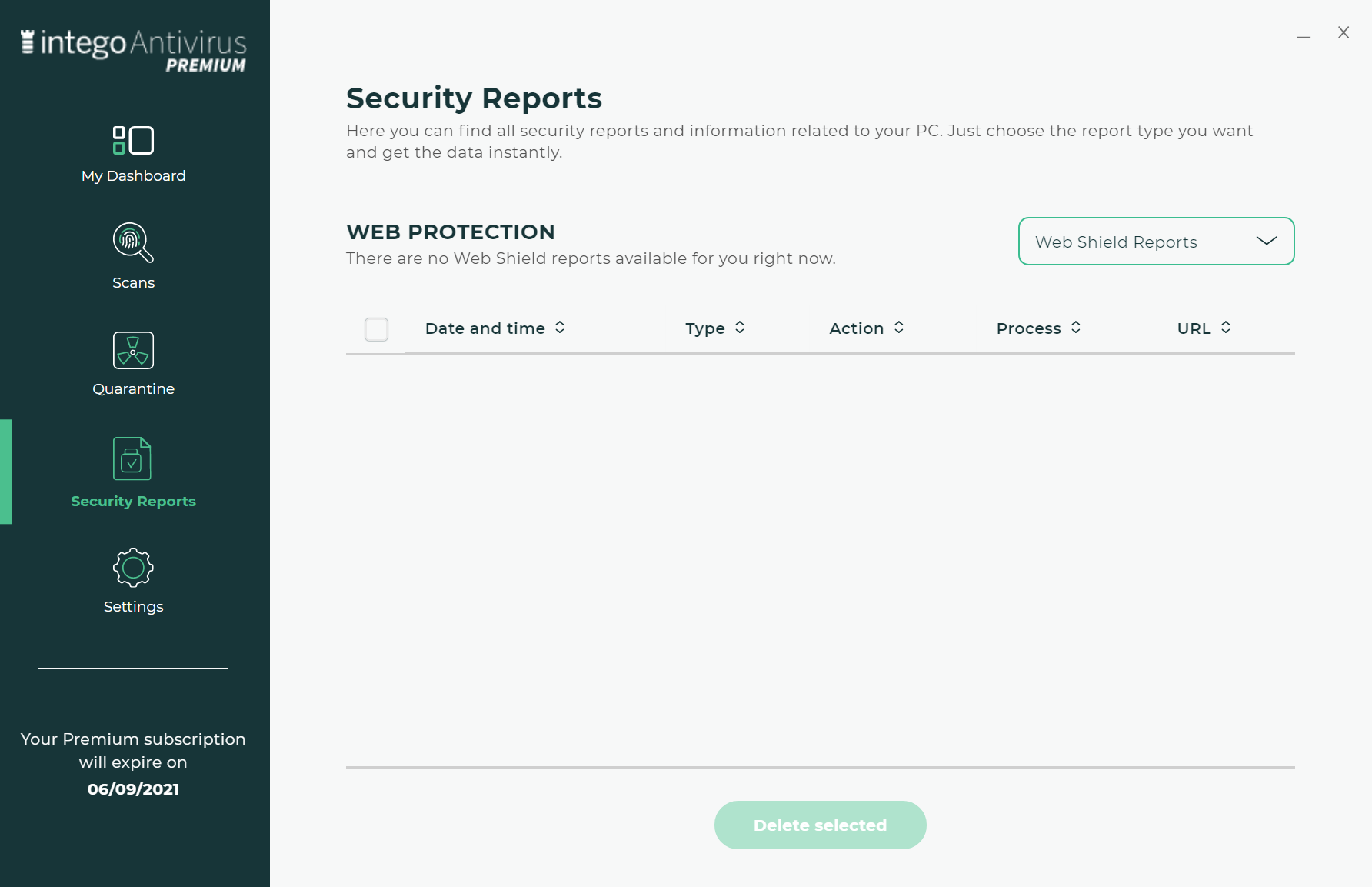Open the Scans fingerprint magnifier icon
The image size is (1372, 887).
(133, 242)
